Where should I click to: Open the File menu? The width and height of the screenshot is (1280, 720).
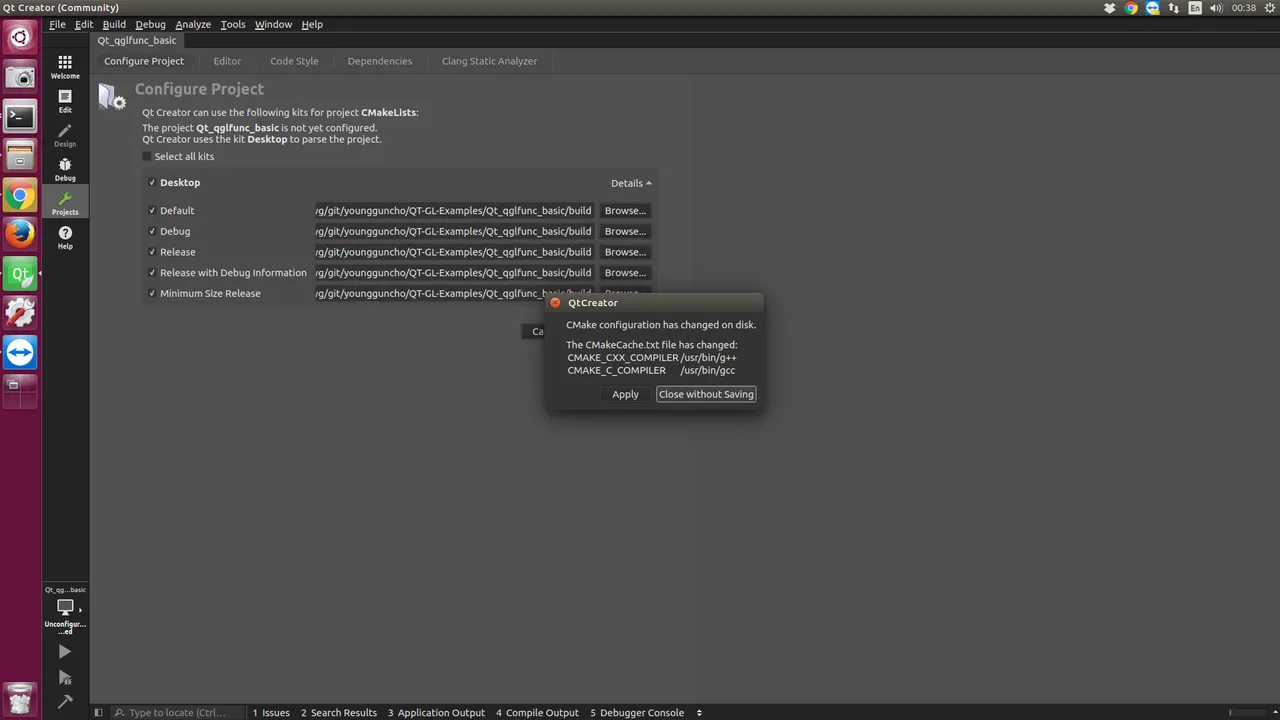(57, 24)
